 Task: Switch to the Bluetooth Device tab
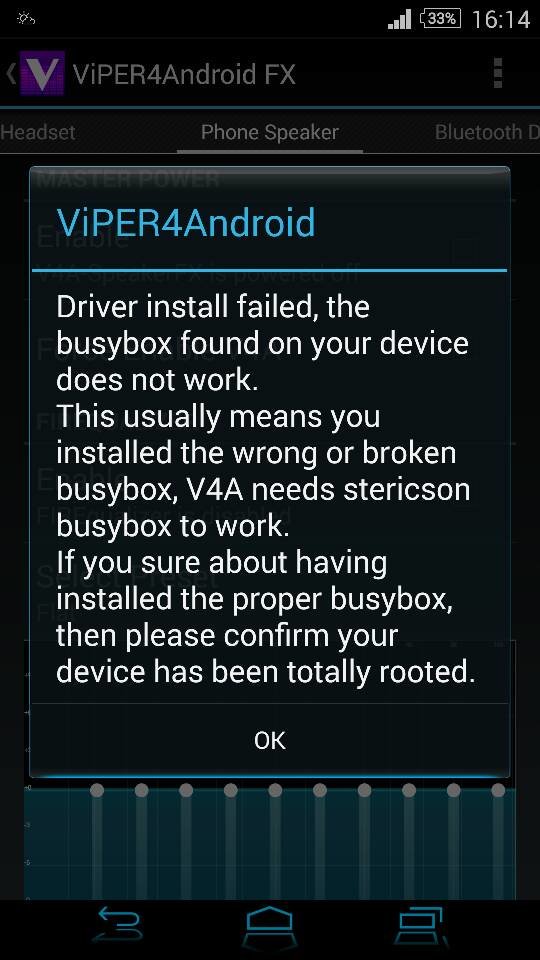(487, 132)
